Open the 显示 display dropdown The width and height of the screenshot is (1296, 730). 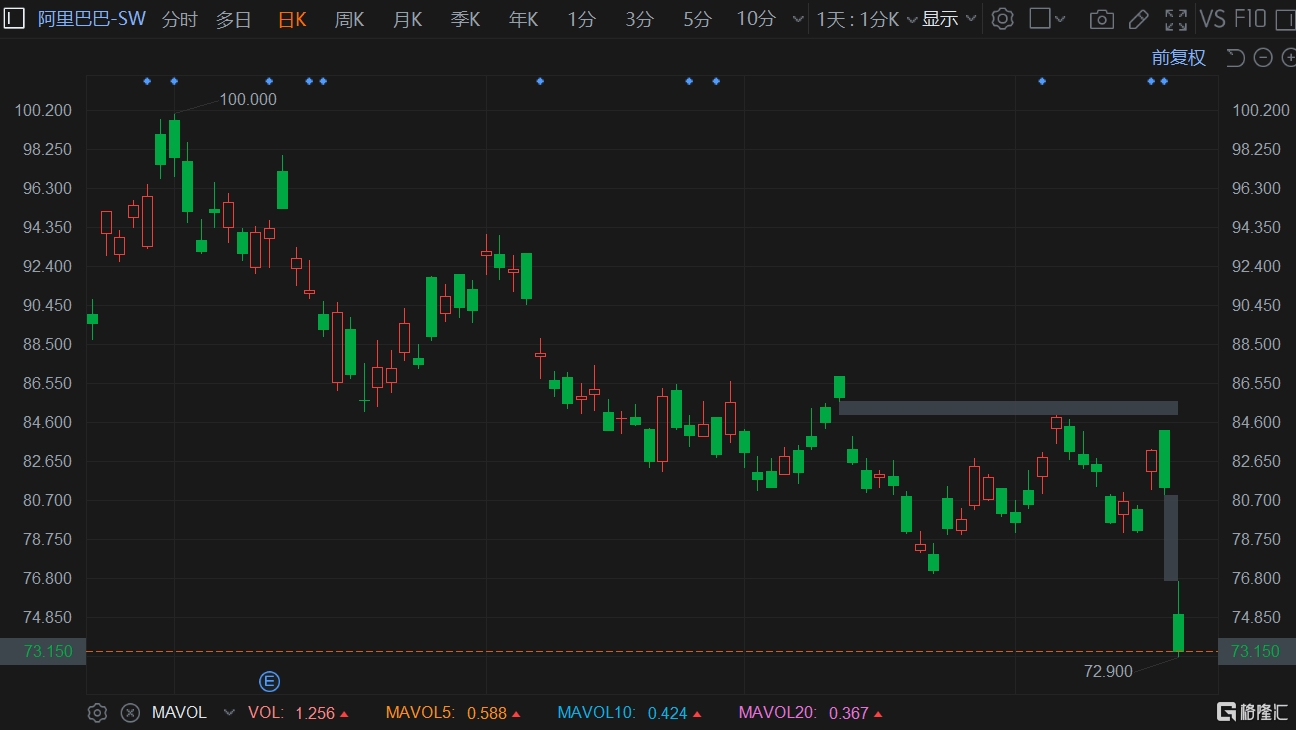coord(949,19)
